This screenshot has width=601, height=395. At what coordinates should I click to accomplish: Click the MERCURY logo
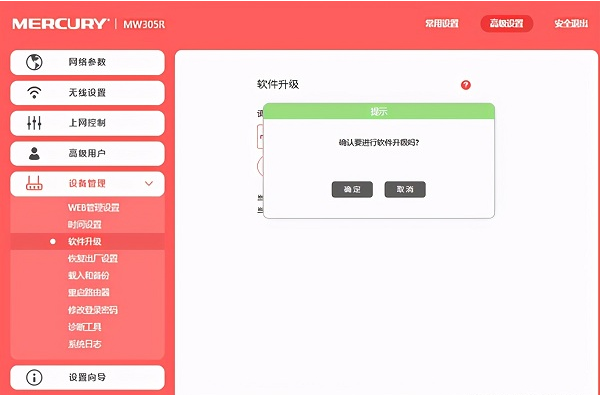pos(61,24)
